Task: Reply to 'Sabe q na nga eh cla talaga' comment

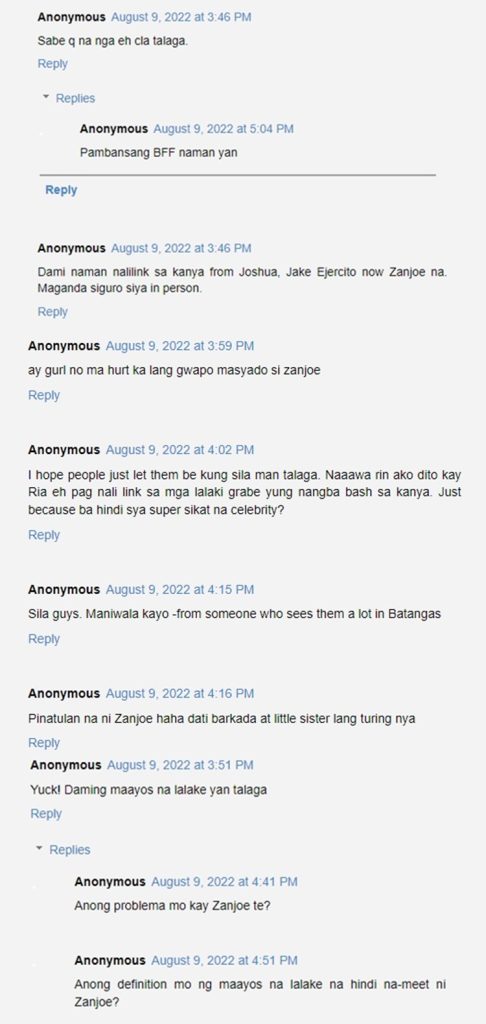Action: coord(52,64)
